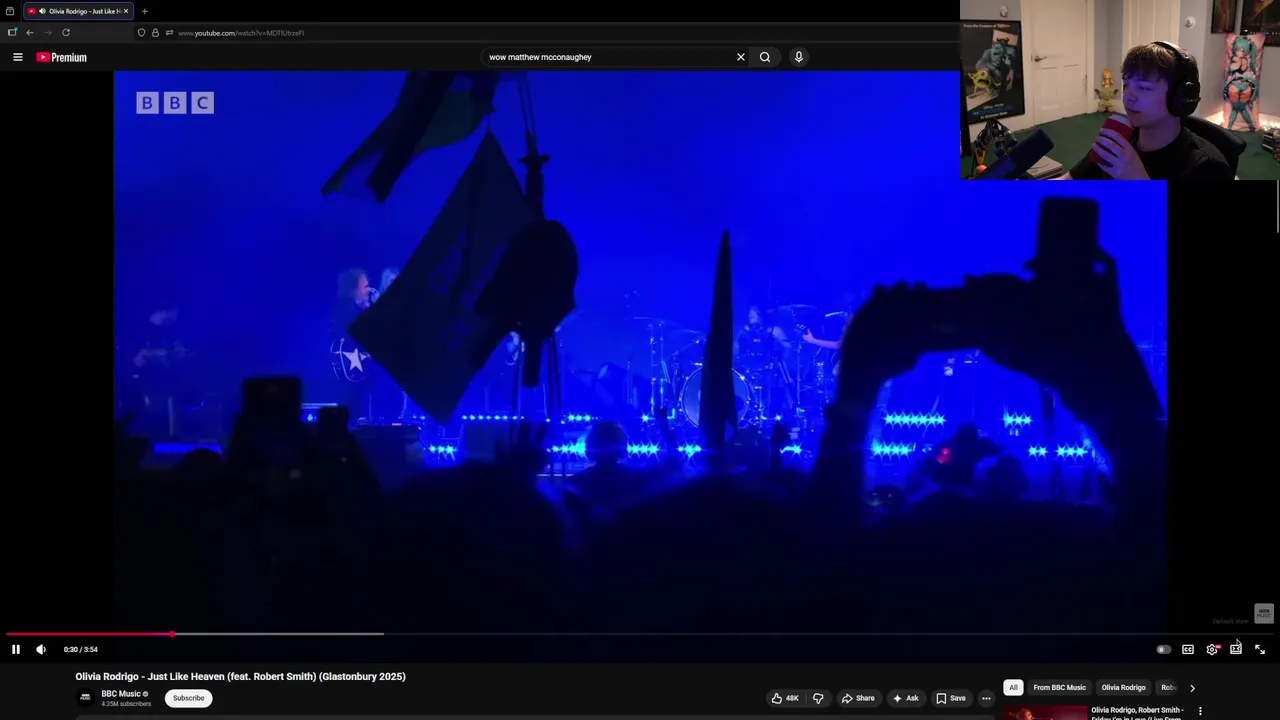Open the Friday I'm in Love thumbnail
Viewport: 1280px width, 720px height.
click(1045, 713)
